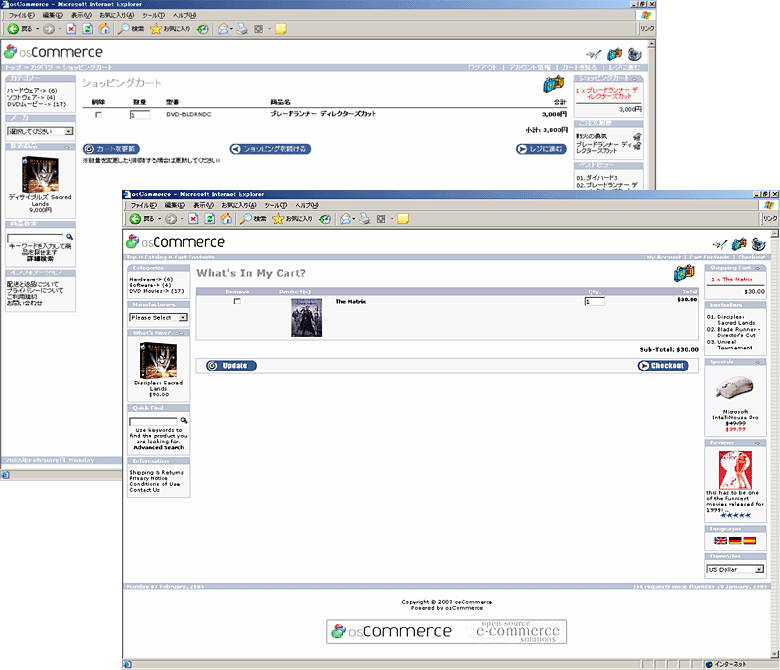
Task: Click Quick Find keyword input box
Action: (153, 421)
